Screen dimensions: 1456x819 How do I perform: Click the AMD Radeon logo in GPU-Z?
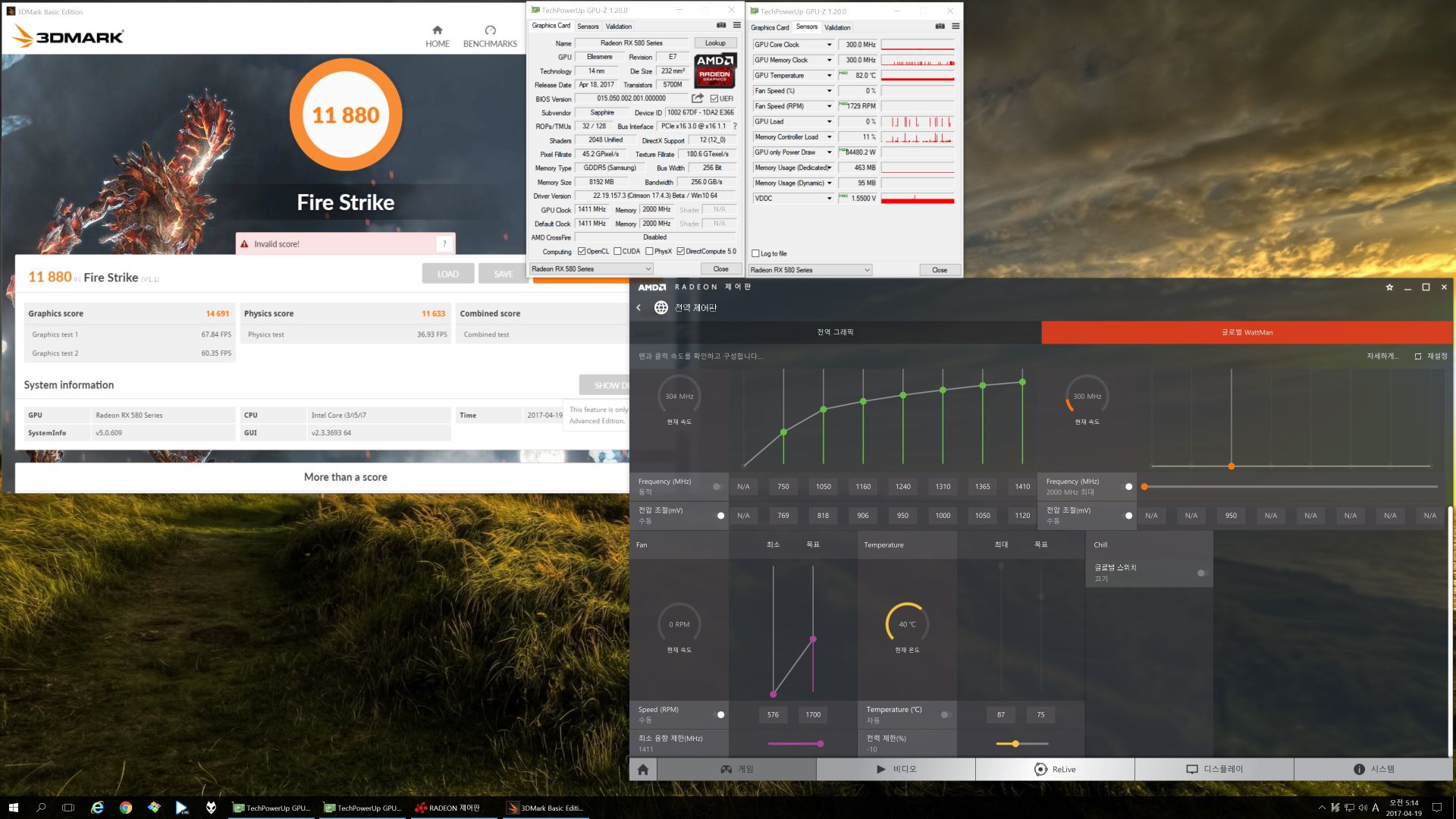pos(715,71)
